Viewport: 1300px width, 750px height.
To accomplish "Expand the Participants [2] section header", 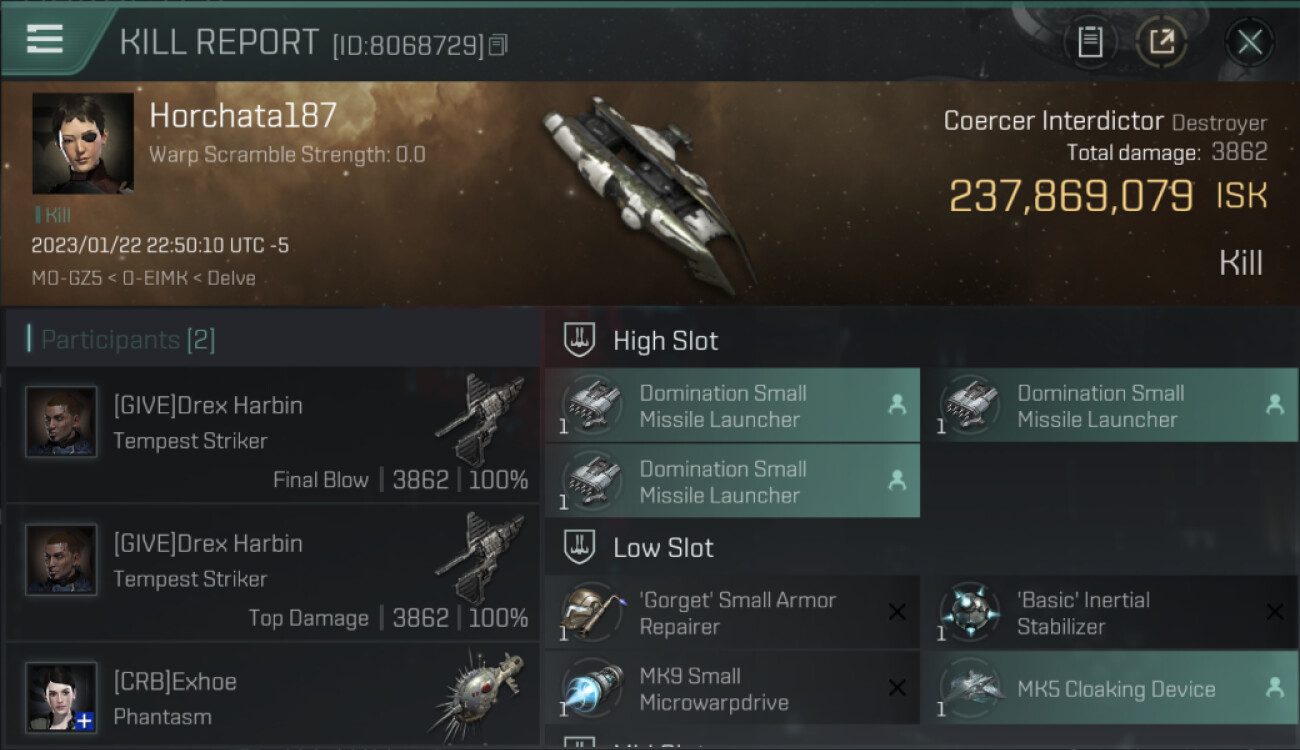I will [x=272, y=339].
